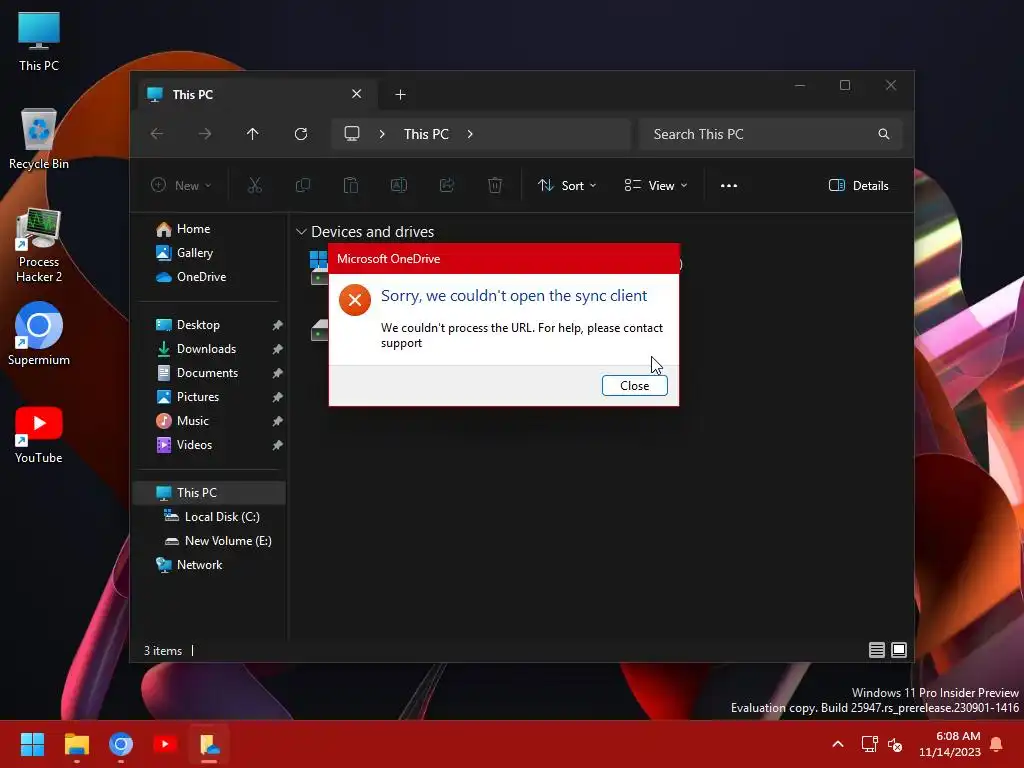Click the red error icon in OneDrive dialog
The image size is (1024, 768).
click(355, 300)
